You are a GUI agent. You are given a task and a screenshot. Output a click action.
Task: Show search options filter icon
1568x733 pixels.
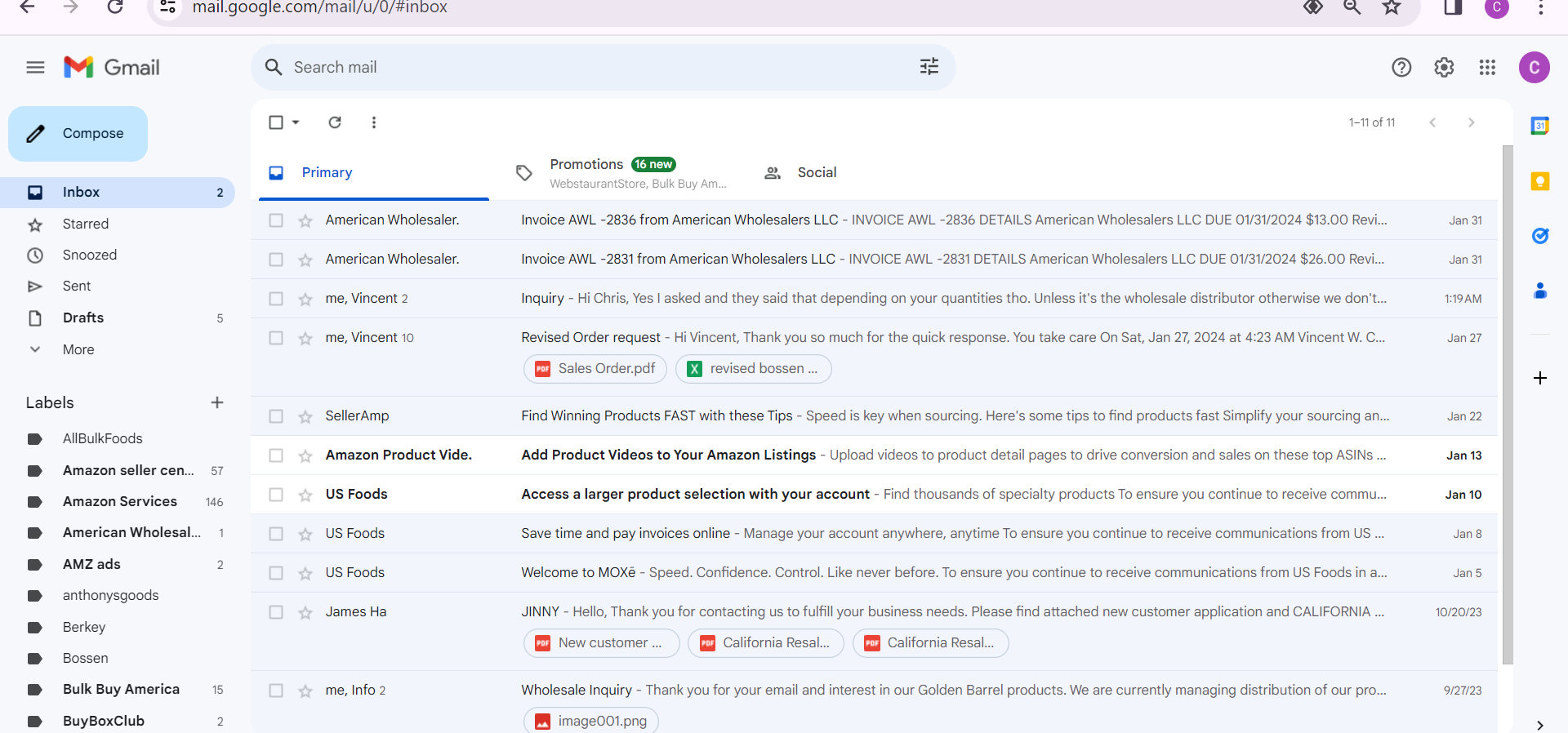929,67
